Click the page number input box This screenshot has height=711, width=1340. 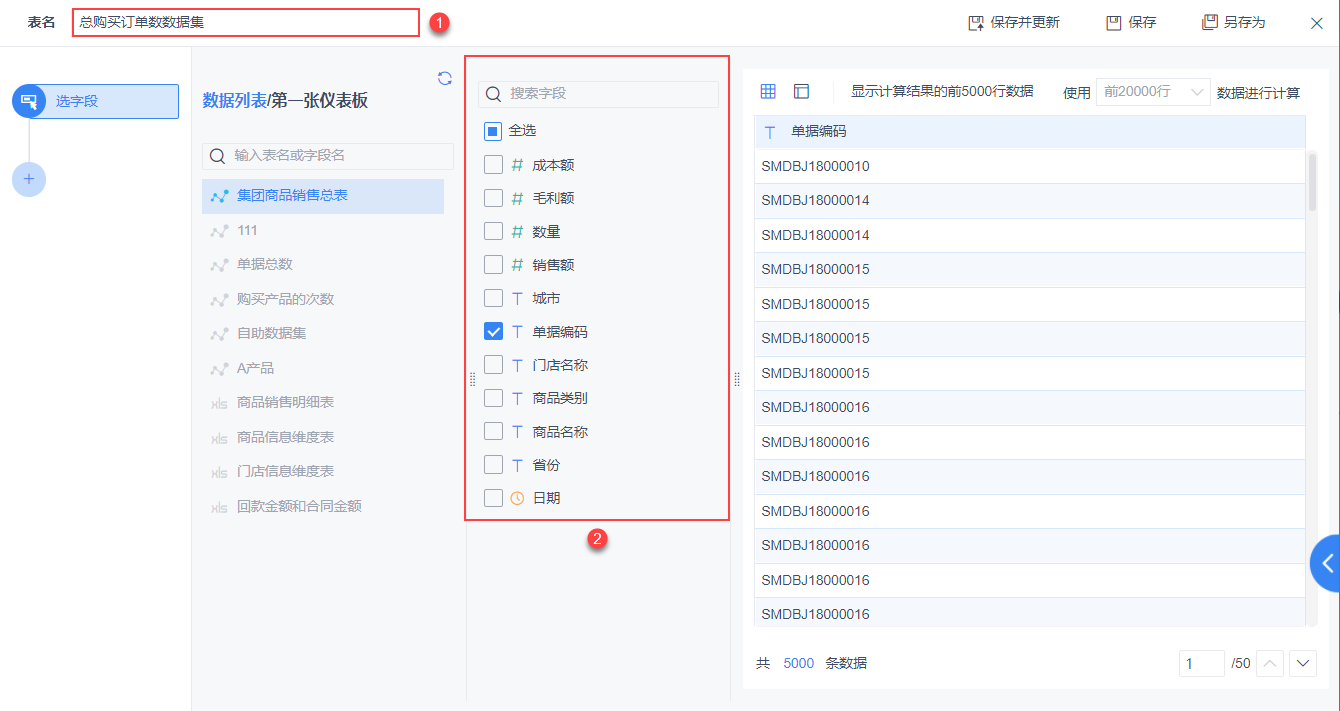[1201, 663]
